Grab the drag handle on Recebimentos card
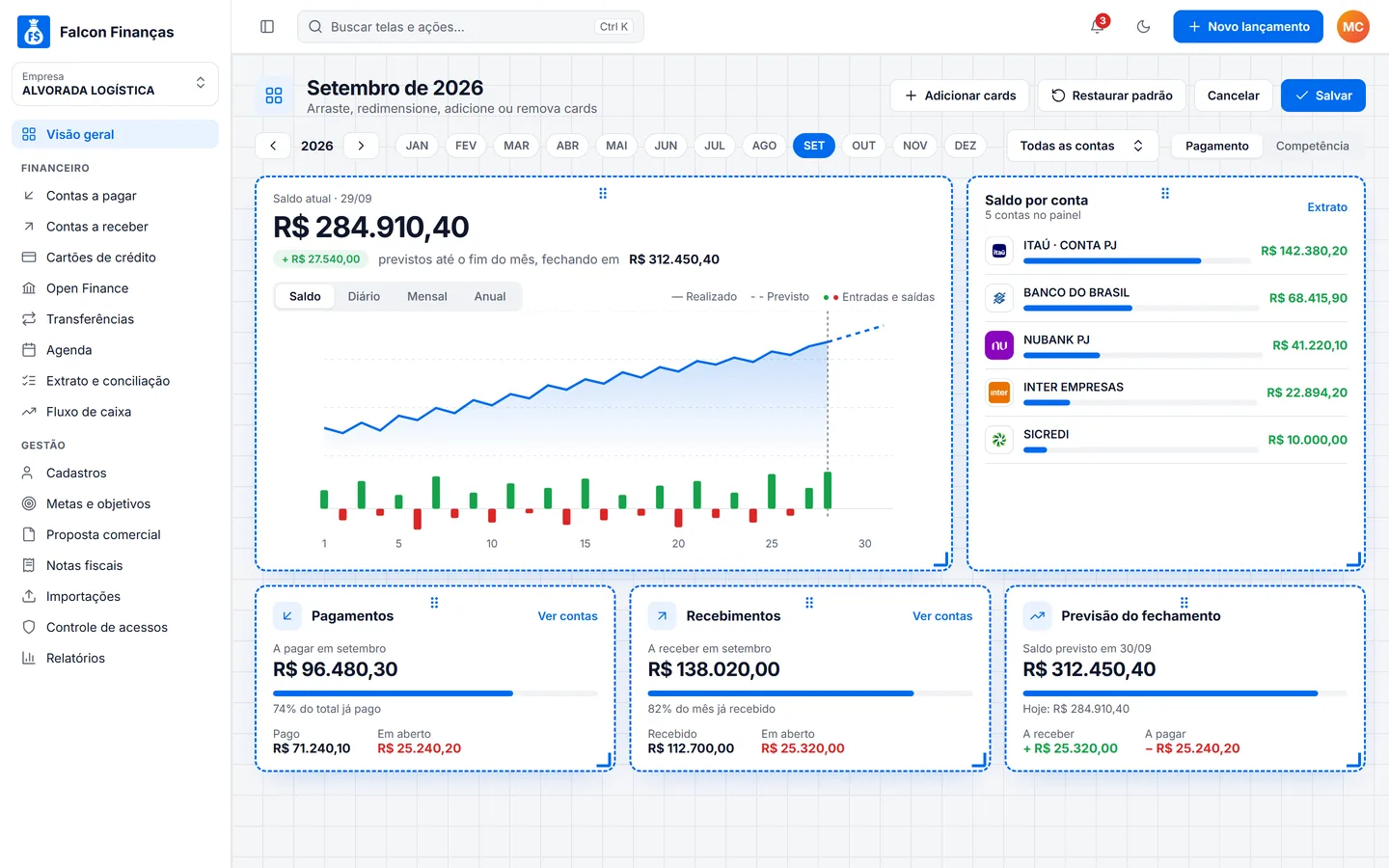 coord(809,603)
